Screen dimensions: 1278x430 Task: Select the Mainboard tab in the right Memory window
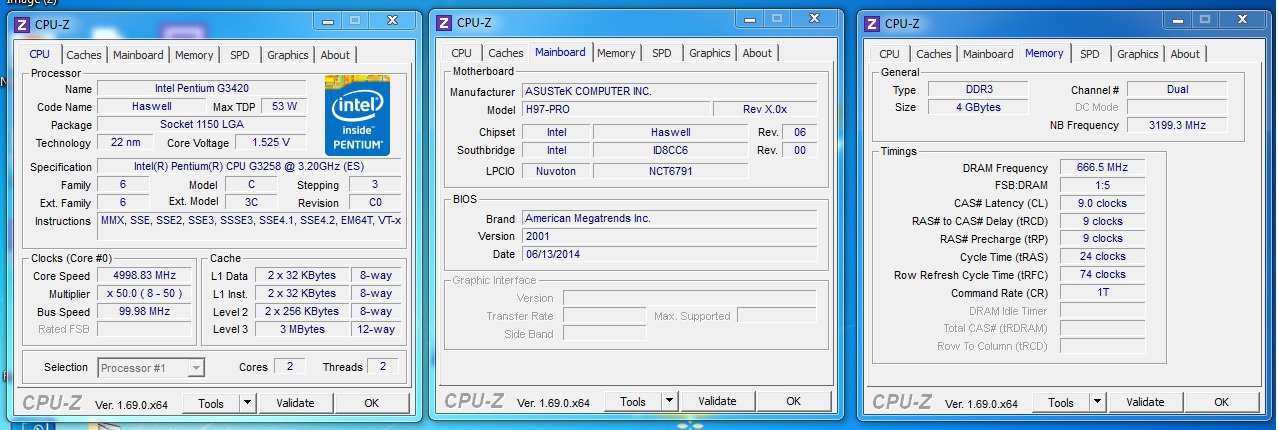click(988, 54)
